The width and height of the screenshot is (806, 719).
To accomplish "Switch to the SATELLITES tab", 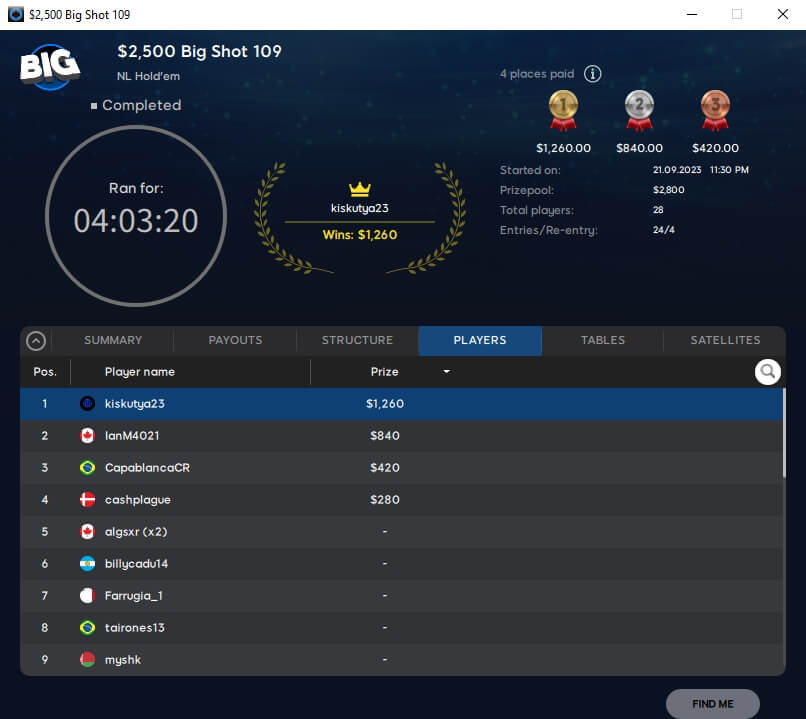I will coord(725,340).
